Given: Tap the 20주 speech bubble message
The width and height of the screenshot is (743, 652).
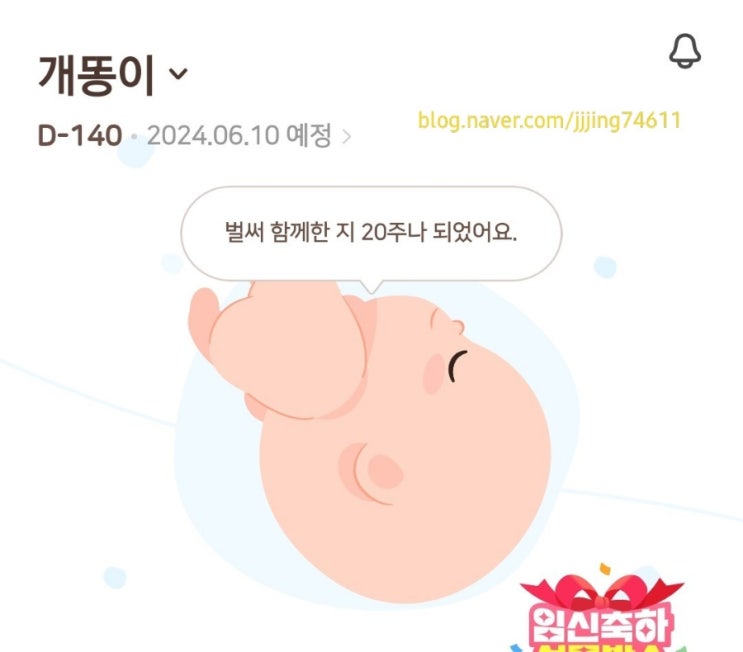Looking at the screenshot, I should click(x=371, y=233).
